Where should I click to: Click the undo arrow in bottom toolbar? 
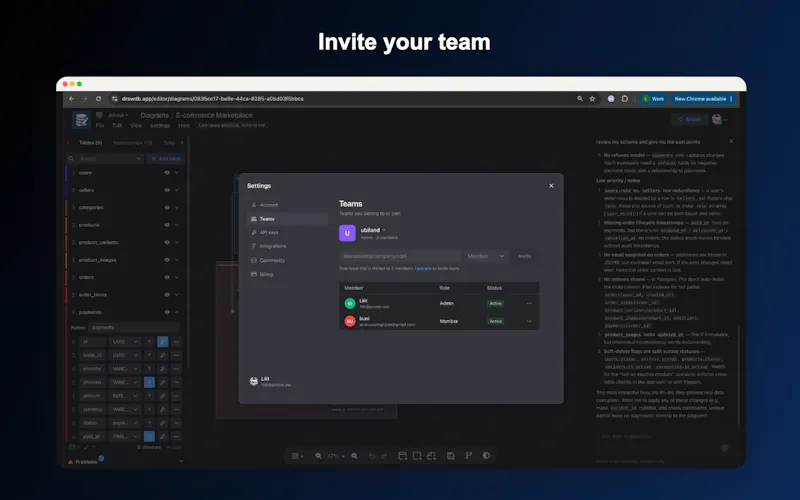(372, 456)
